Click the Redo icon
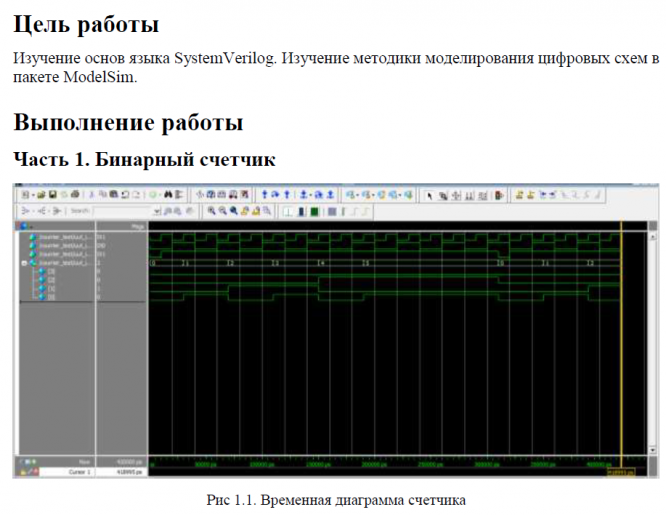This screenshot has height=515, width=666. [x=136, y=195]
